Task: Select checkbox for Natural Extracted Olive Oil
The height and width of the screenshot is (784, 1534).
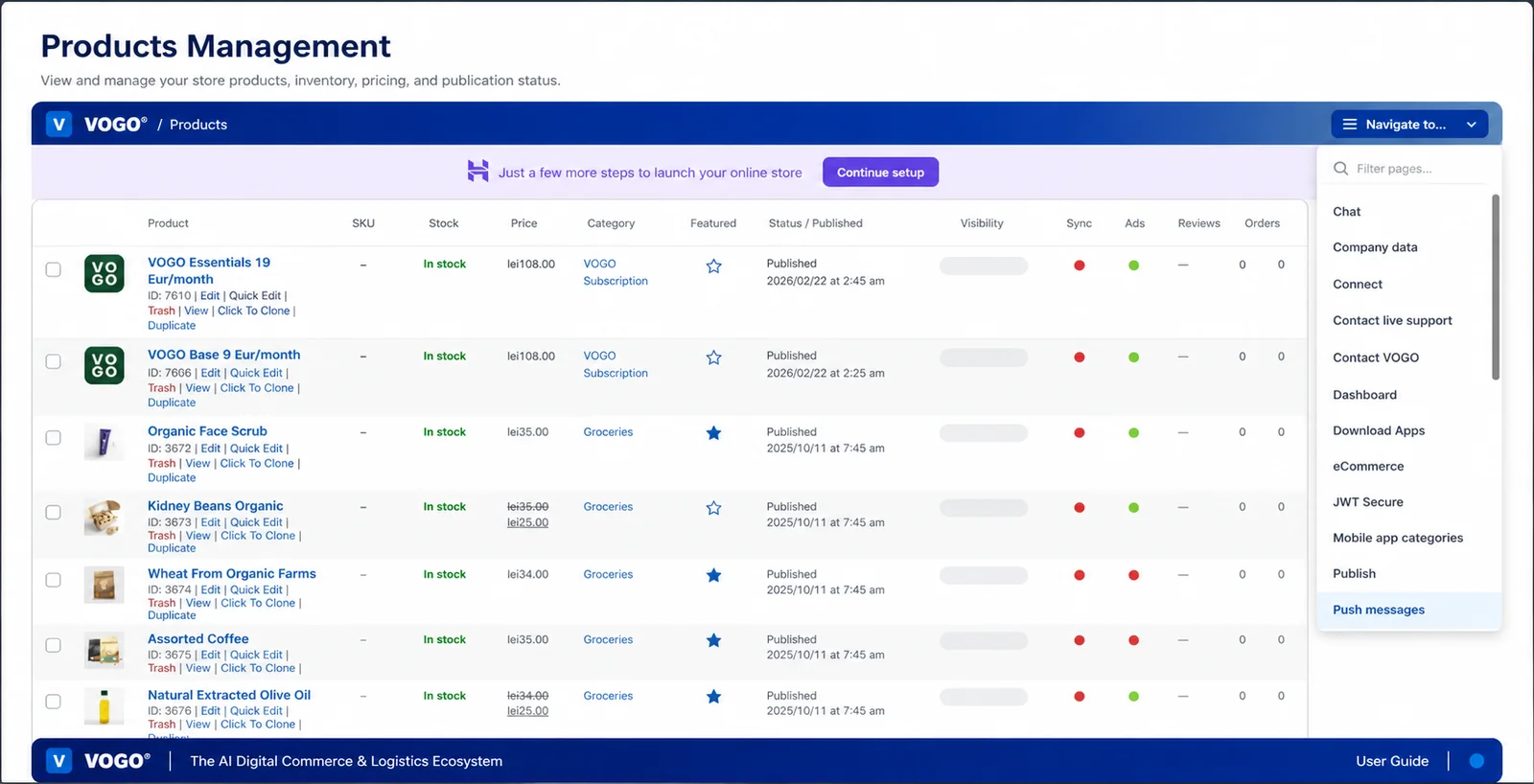Action: 54,702
